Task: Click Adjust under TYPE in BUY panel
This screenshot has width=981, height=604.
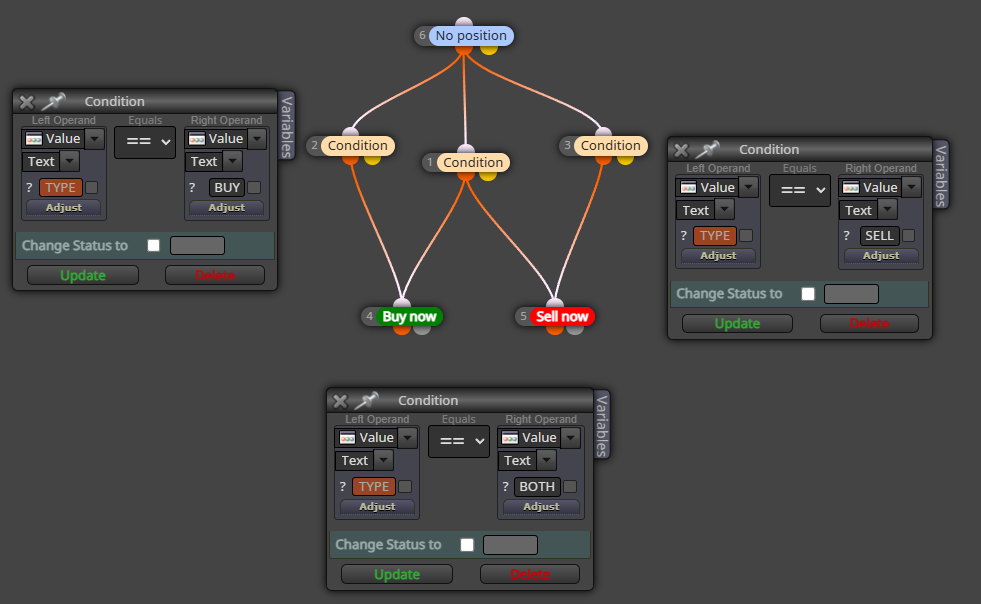Action: pyautogui.click(x=63, y=208)
